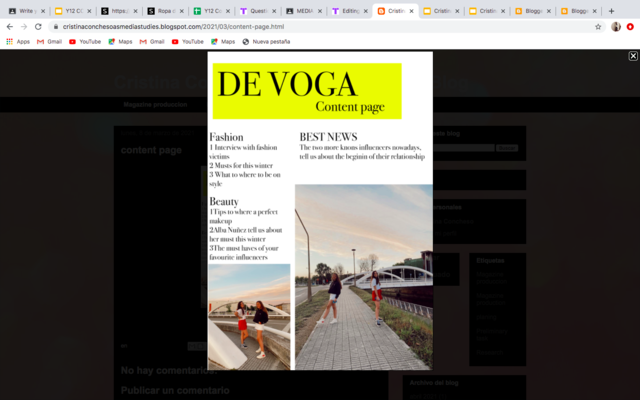Click the red circular icon beside the avatar
This screenshot has width=640, height=400.
pyautogui.click(x=630, y=27)
